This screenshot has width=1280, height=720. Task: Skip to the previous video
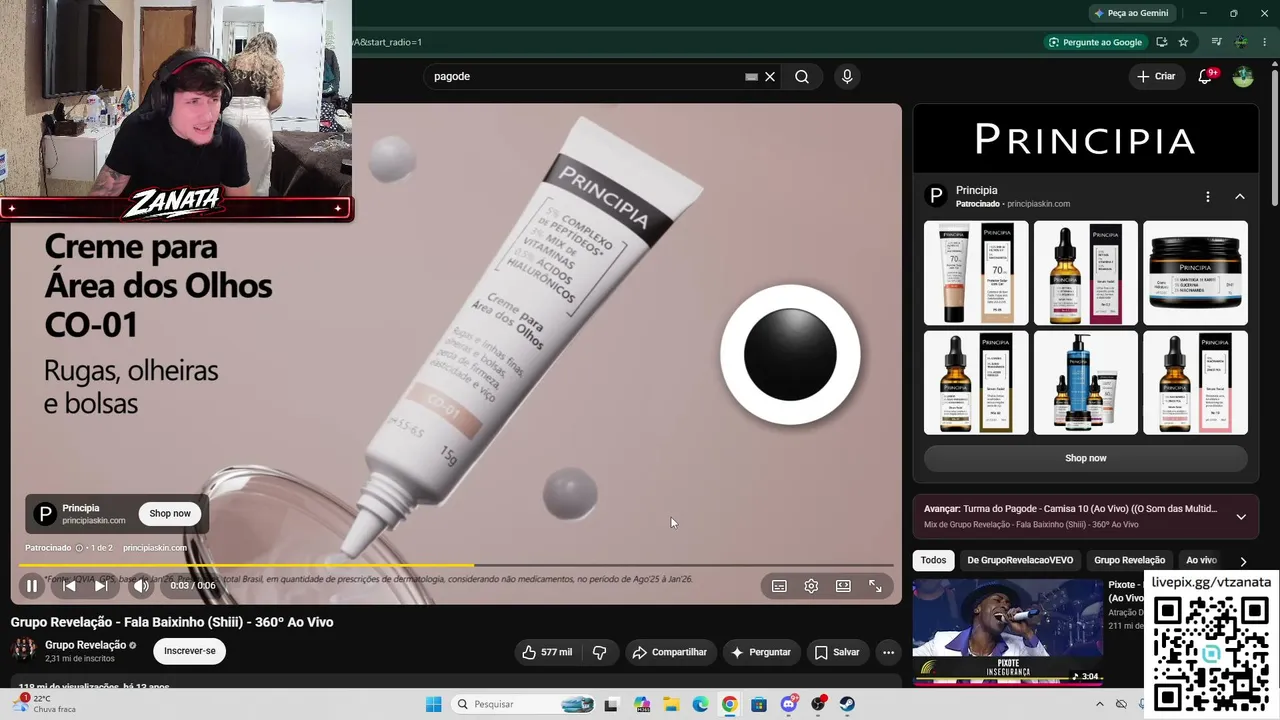(x=69, y=586)
